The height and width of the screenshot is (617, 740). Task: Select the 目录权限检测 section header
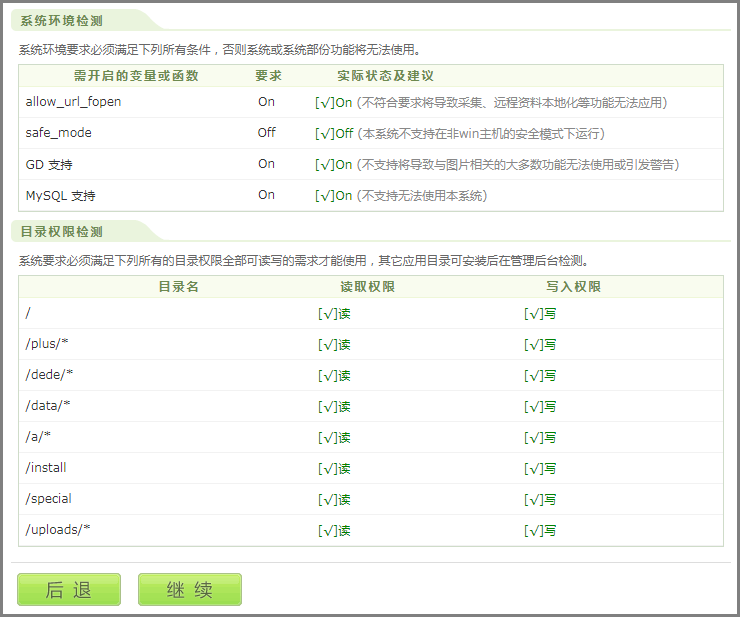[x=62, y=231]
